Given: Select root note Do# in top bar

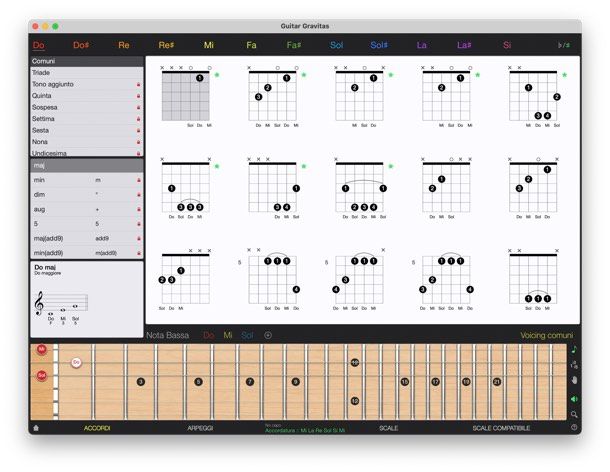Looking at the screenshot, I should 81,45.
